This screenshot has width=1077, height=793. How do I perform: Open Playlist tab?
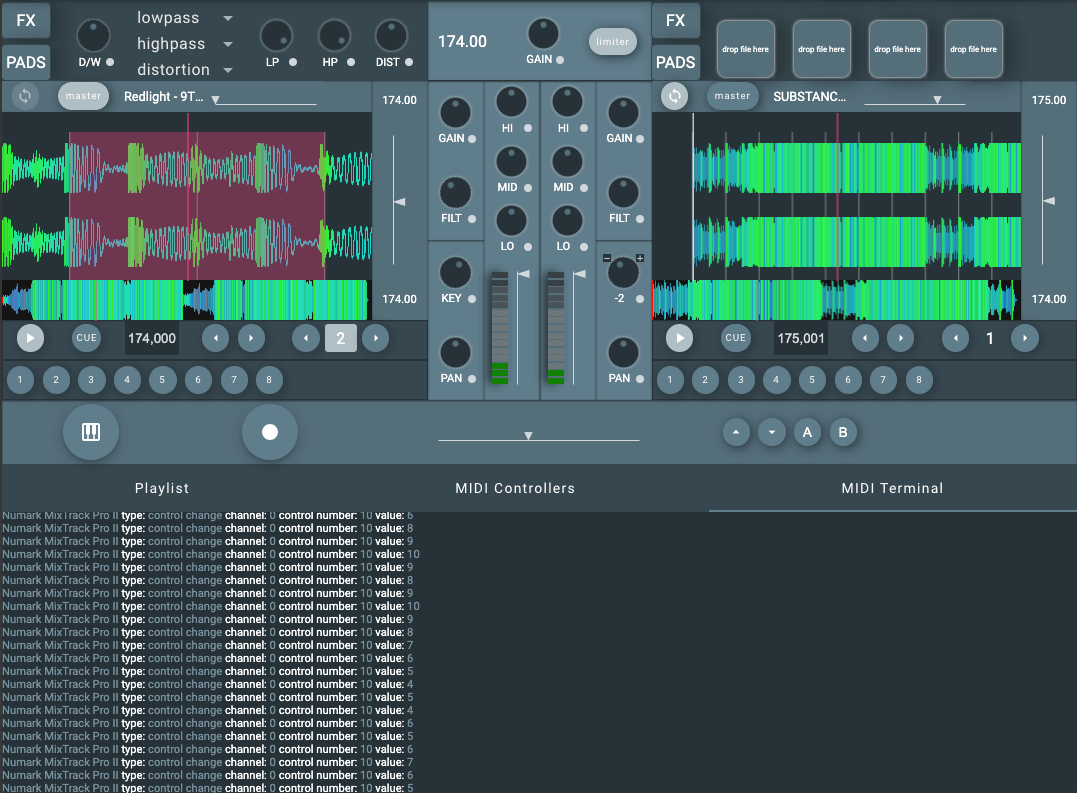click(x=162, y=488)
